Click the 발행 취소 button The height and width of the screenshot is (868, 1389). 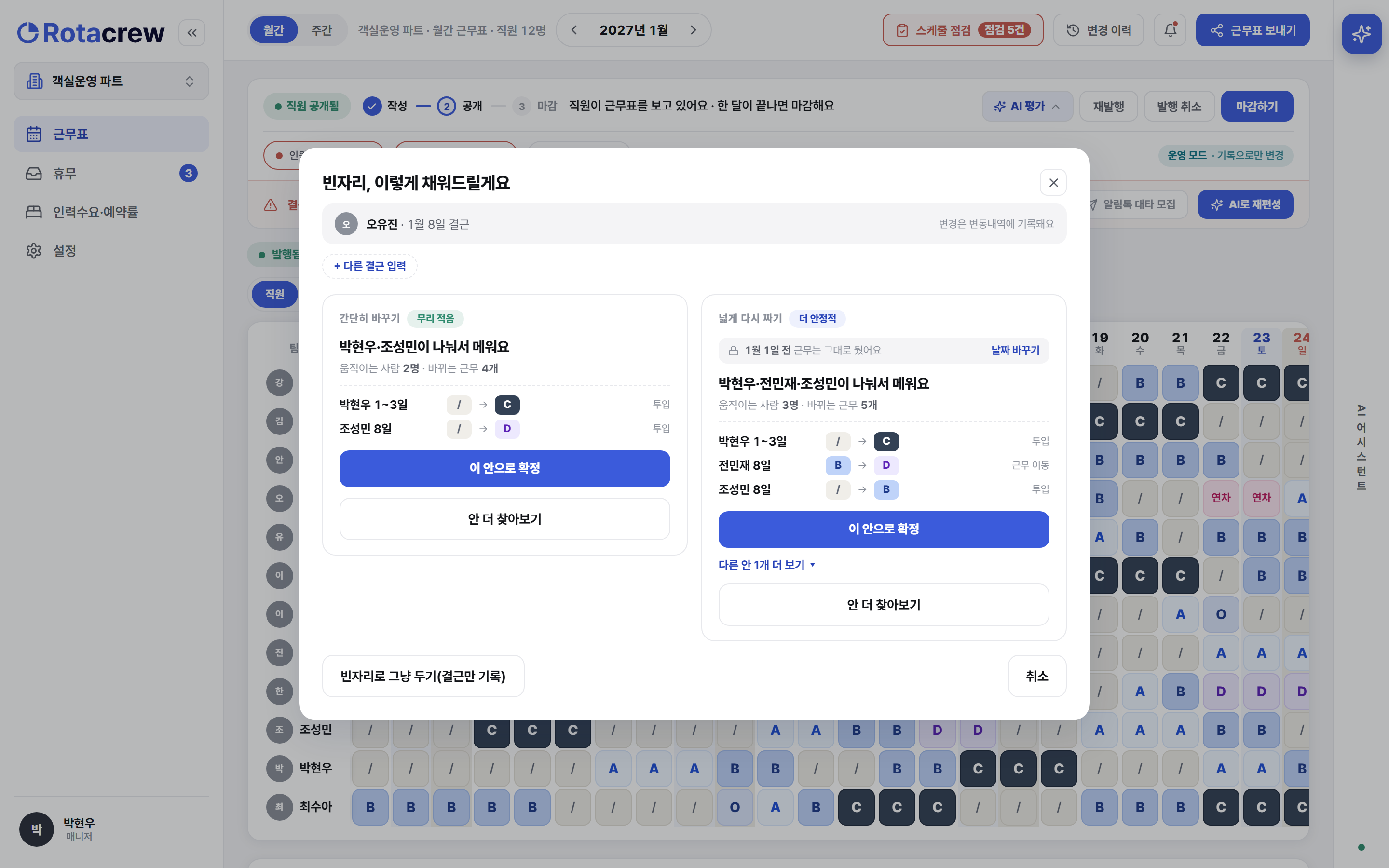pos(1179,106)
